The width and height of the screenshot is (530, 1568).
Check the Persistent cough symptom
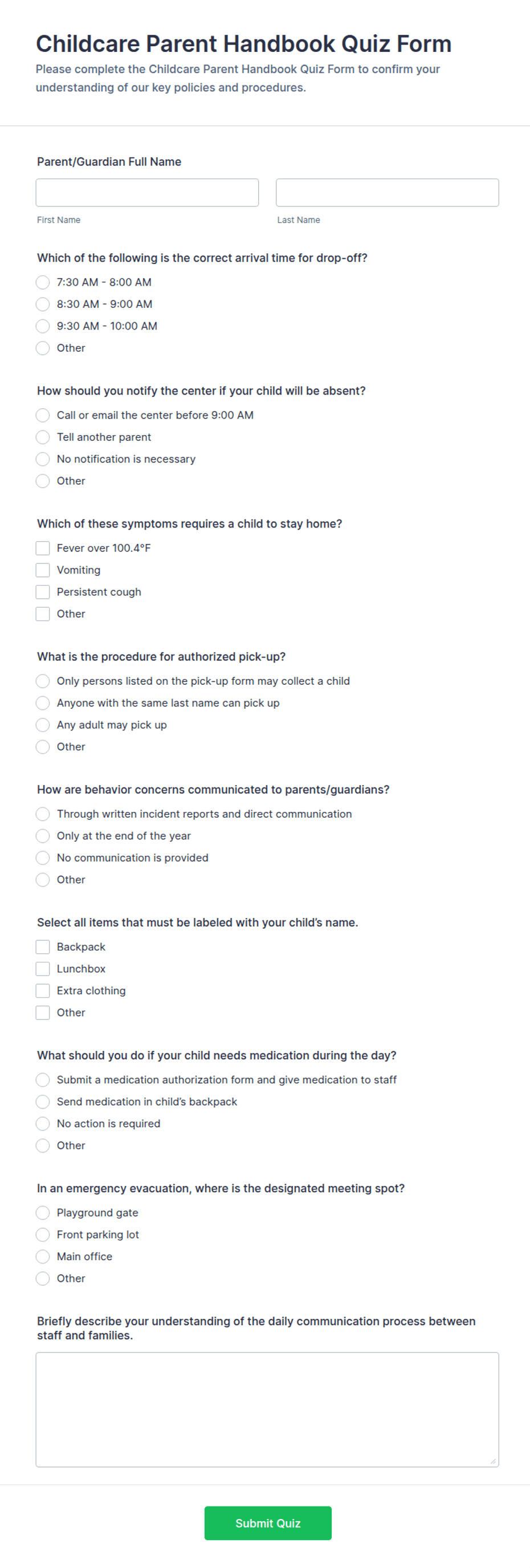[43, 592]
